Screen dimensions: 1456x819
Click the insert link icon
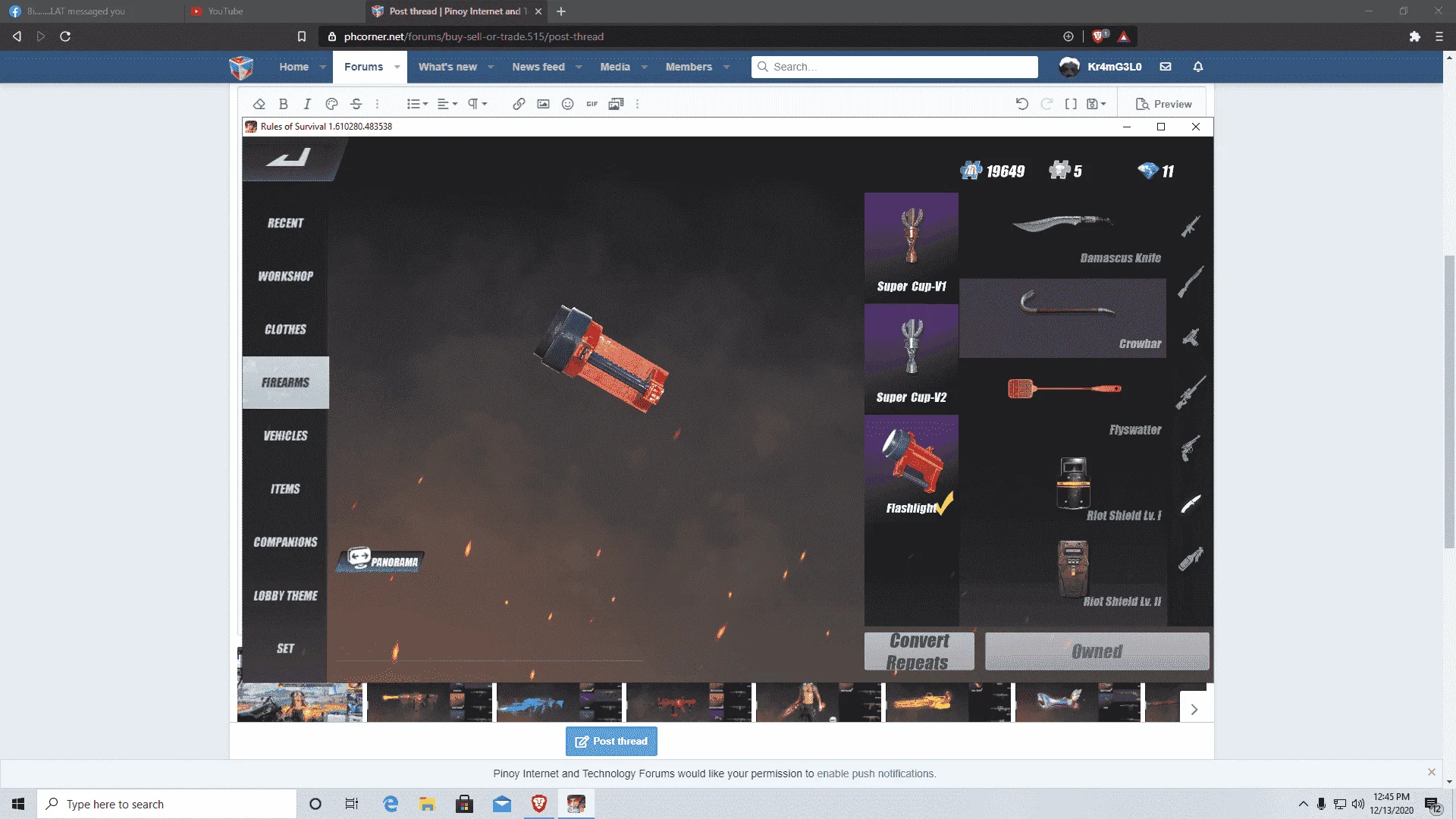(519, 104)
